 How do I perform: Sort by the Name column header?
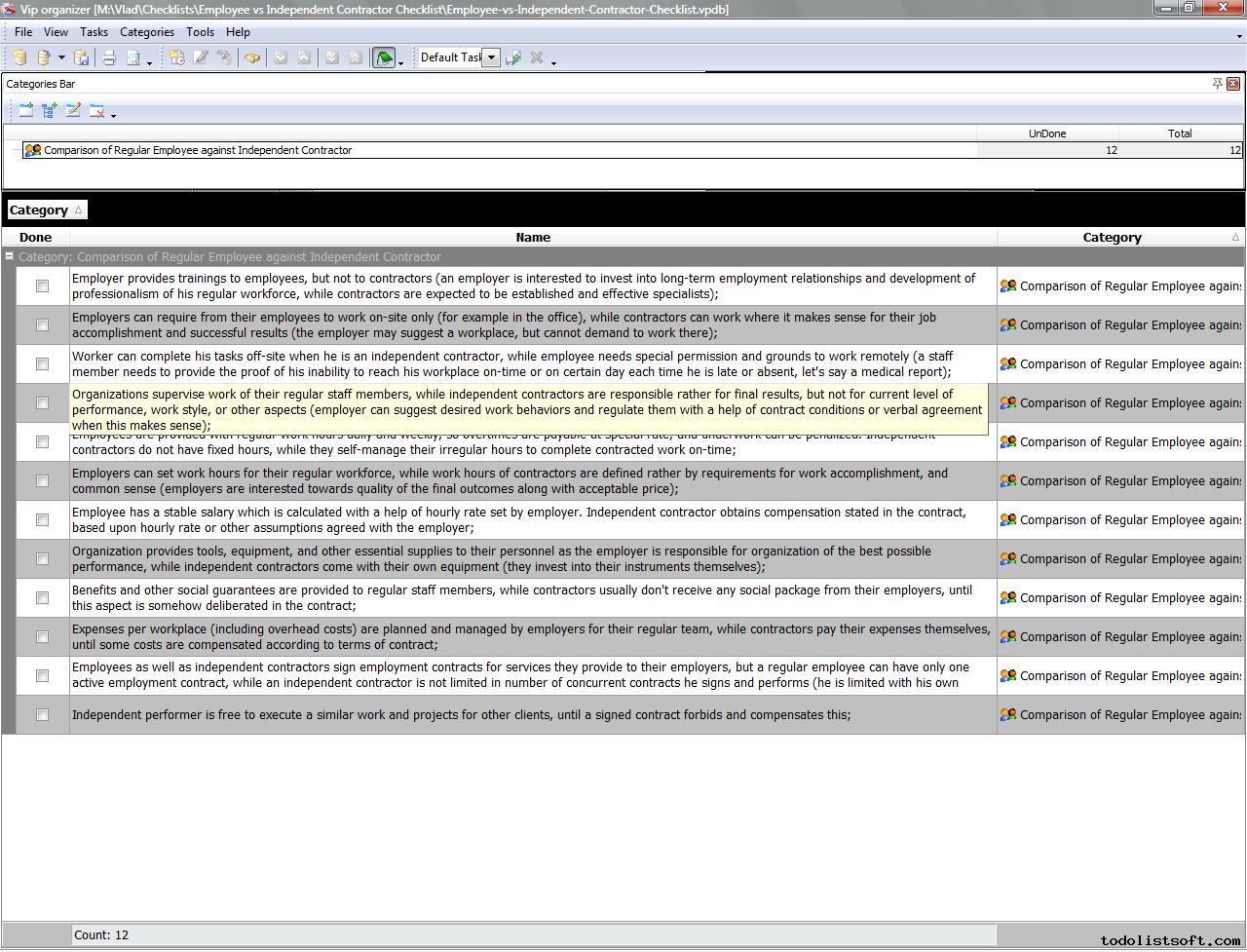coord(533,238)
